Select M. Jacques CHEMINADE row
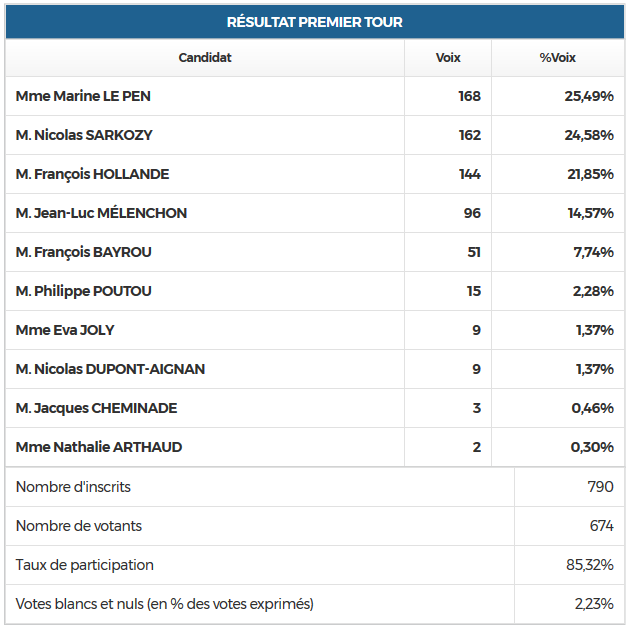Screen dimensions: 632x630 point(96,408)
